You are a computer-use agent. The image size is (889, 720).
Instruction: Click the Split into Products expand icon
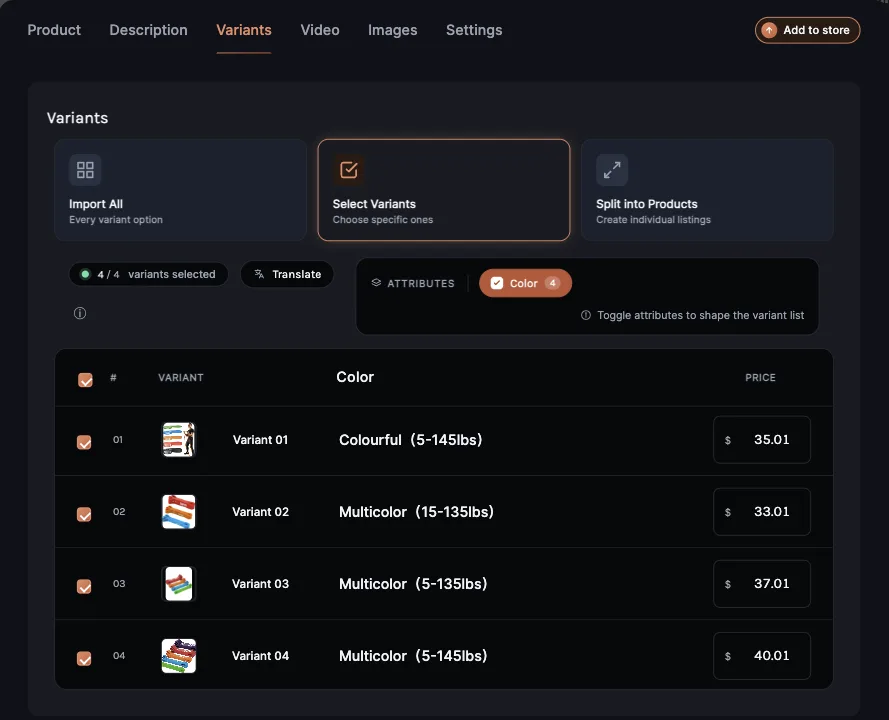pyautogui.click(x=612, y=170)
